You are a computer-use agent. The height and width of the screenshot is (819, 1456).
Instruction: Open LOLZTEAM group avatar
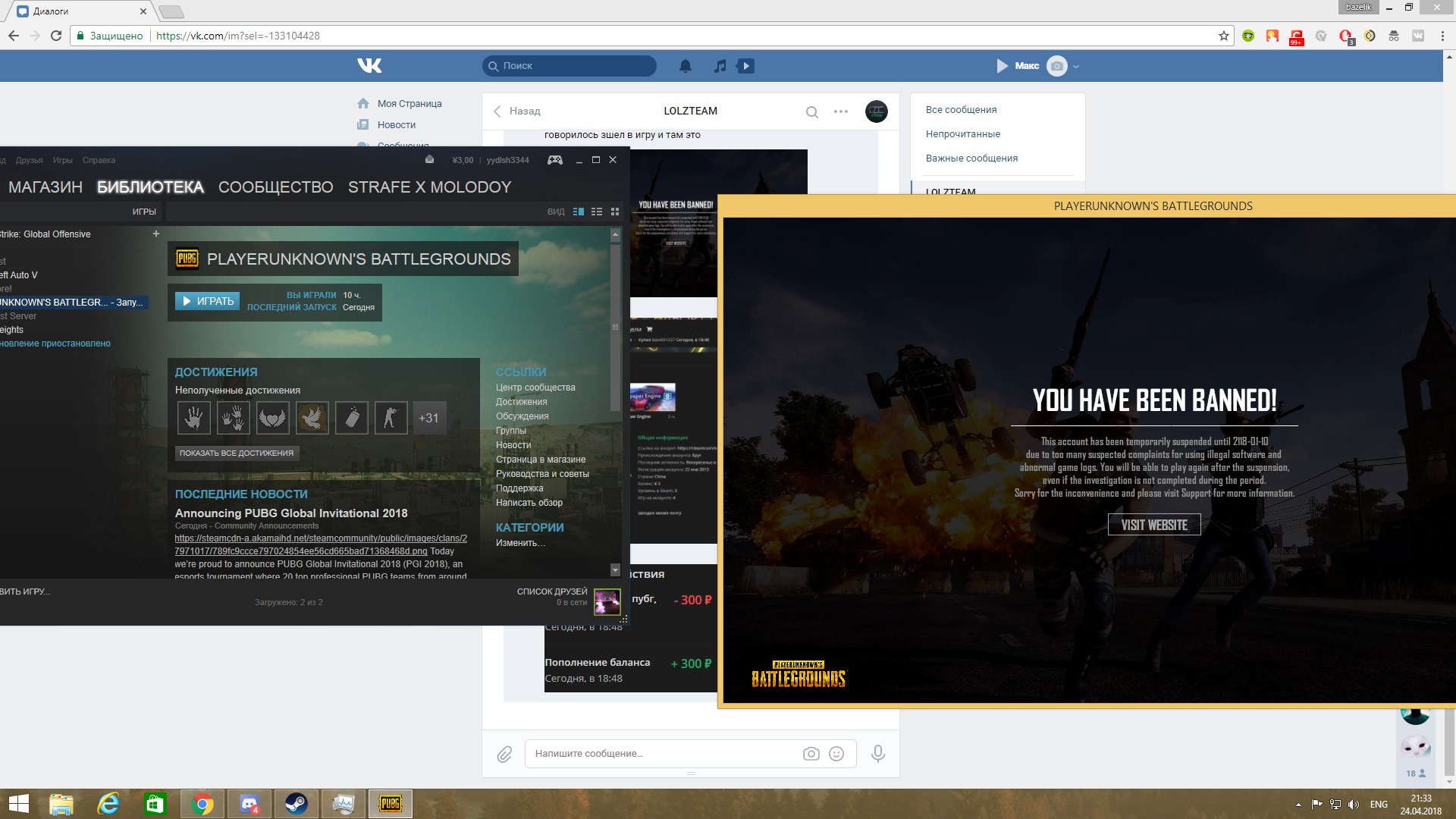pyautogui.click(x=876, y=111)
